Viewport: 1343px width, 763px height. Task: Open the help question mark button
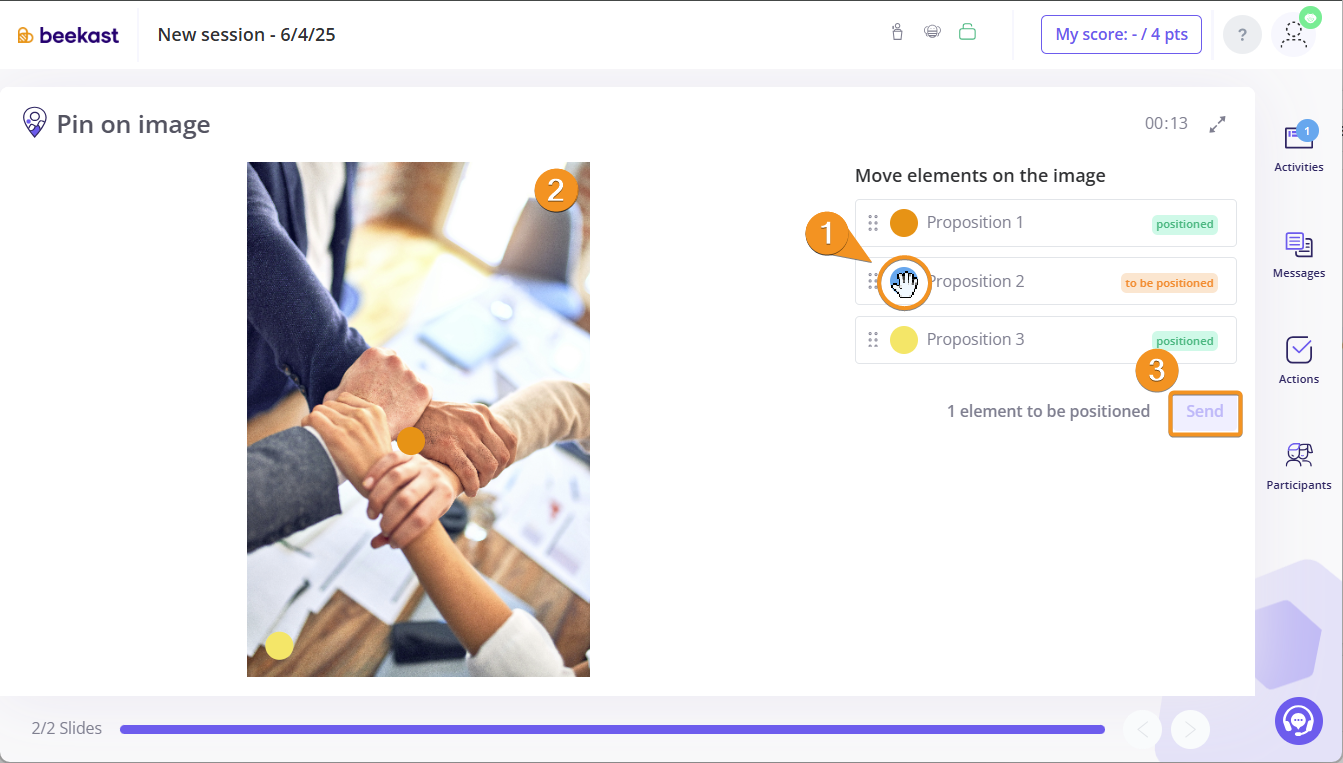[1242, 35]
